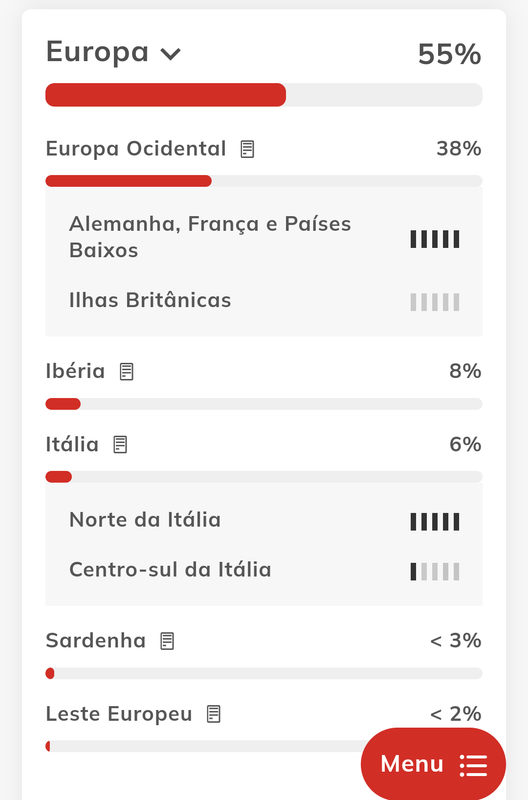Click confidence bars for Ilhas Britânicas
528x800 pixels.
[435, 302]
